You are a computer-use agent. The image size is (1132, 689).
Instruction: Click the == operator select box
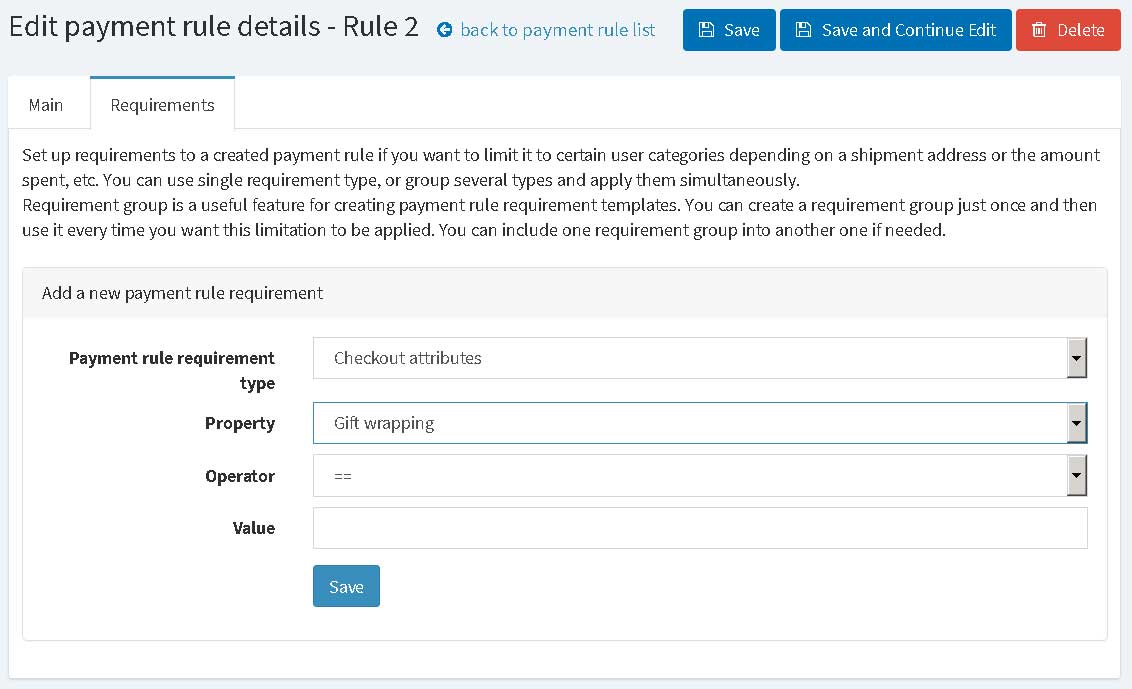coord(700,475)
